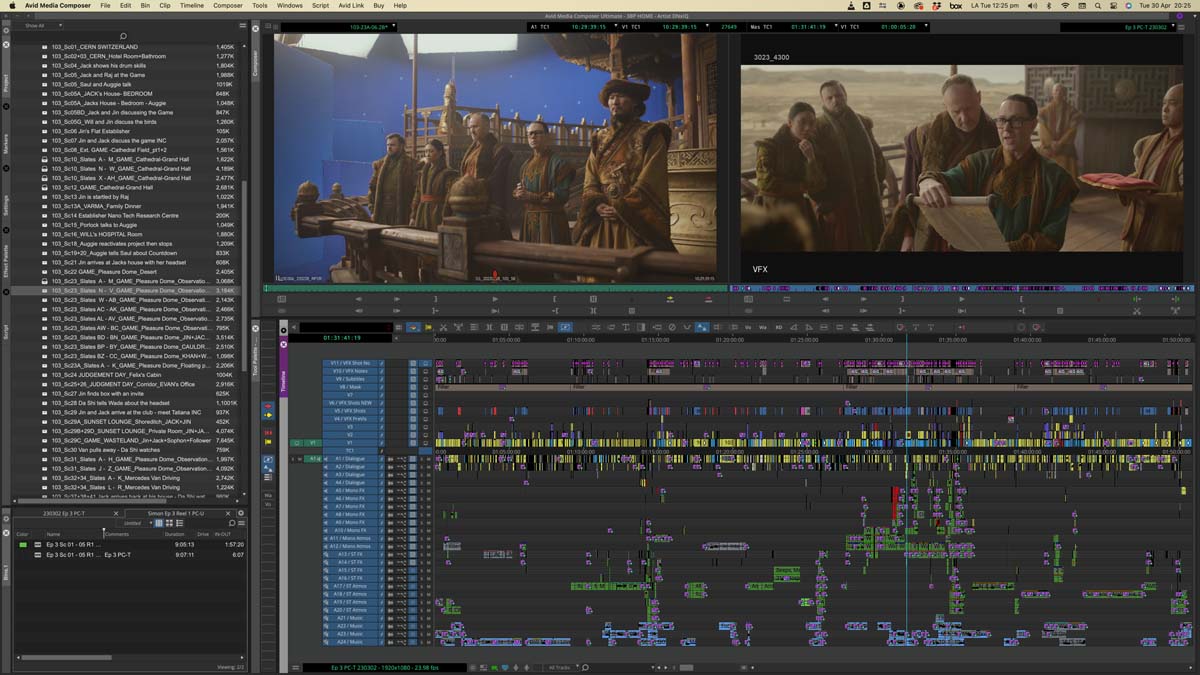1200x675 pixels.
Task: Toggle the A1 source track patch button
Action: (x=311, y=459)
